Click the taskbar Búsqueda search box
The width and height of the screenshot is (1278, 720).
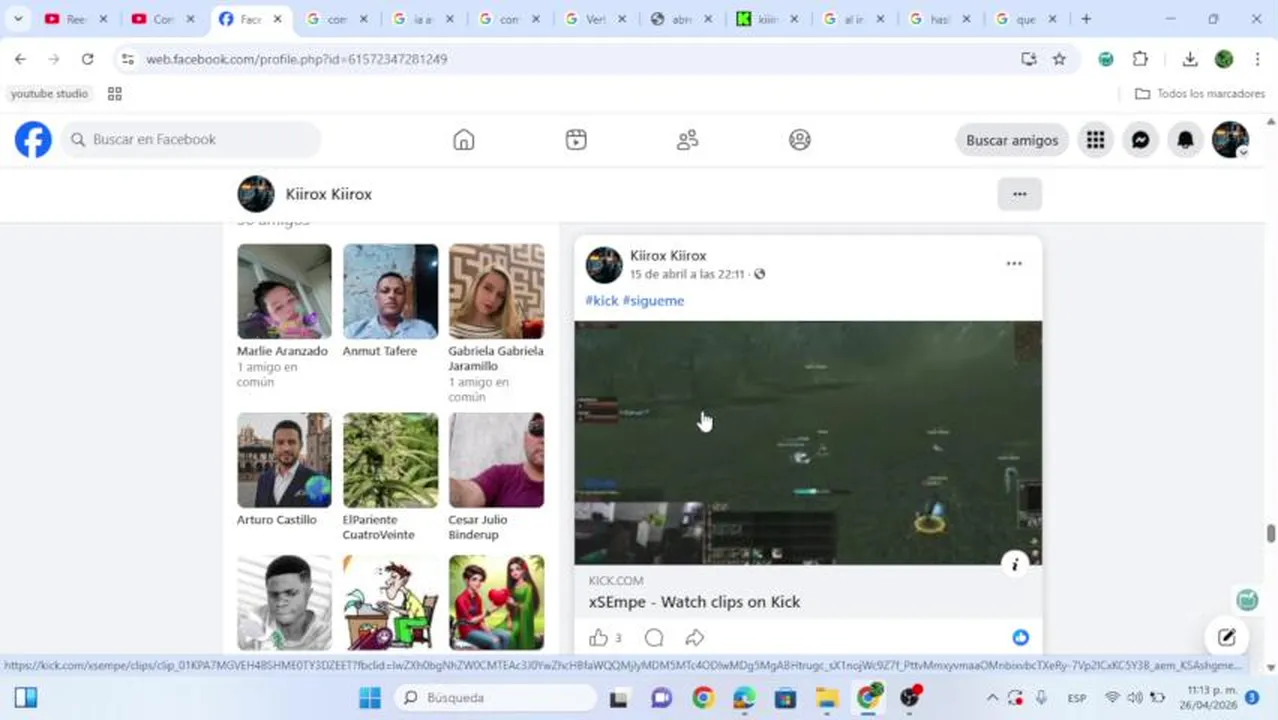(496, 698)
